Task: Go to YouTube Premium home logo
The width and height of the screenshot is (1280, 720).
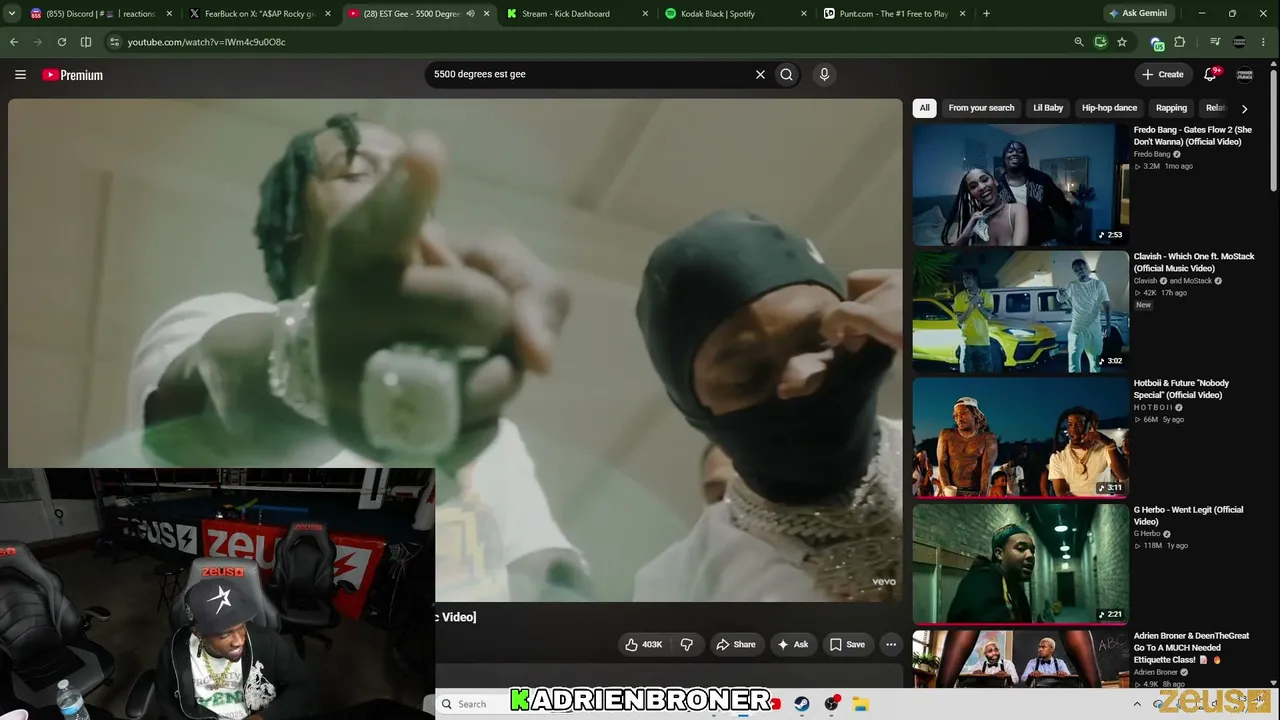Action: (72, 75)
